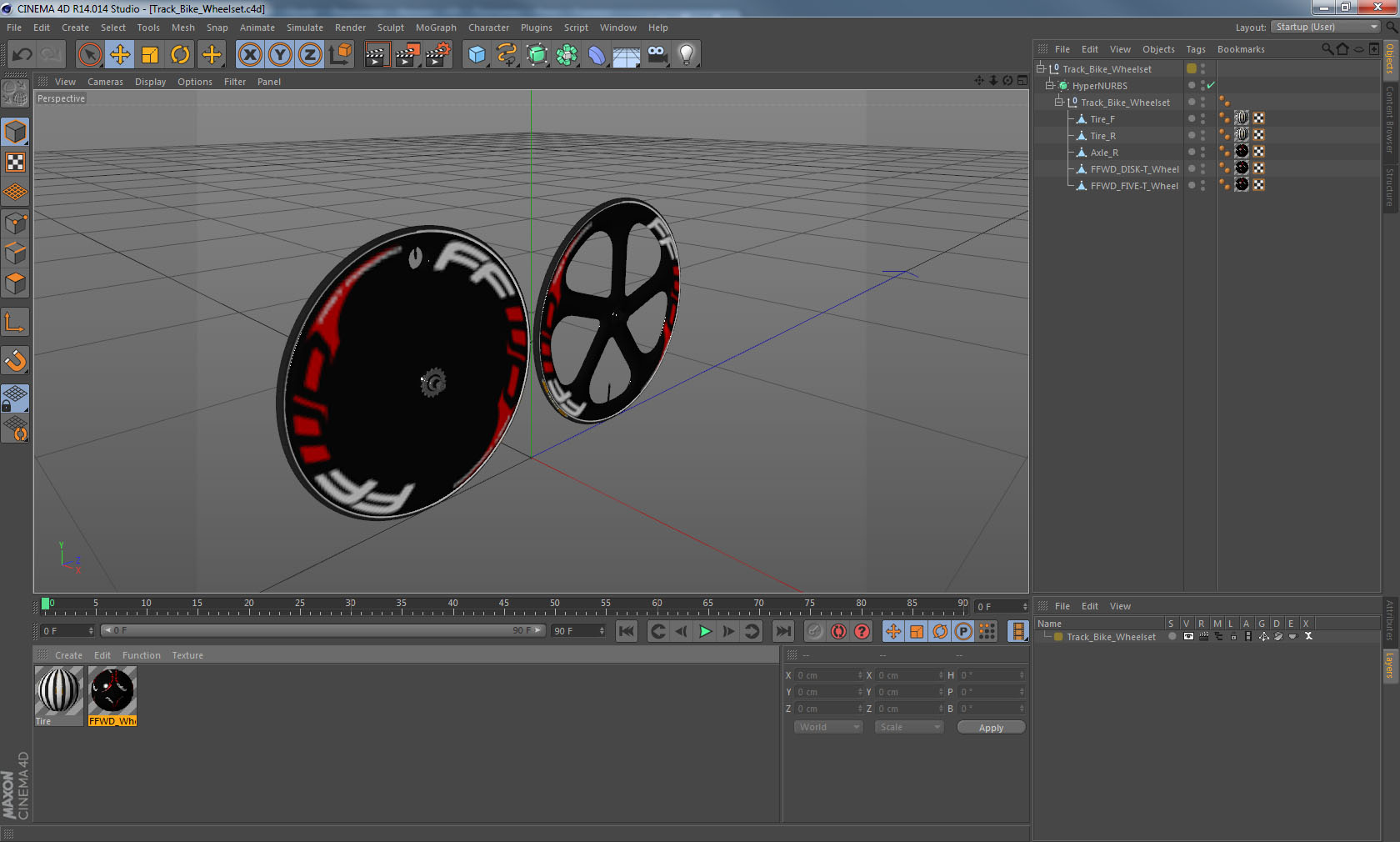Record active objects keyframe

tap(815, 631)
